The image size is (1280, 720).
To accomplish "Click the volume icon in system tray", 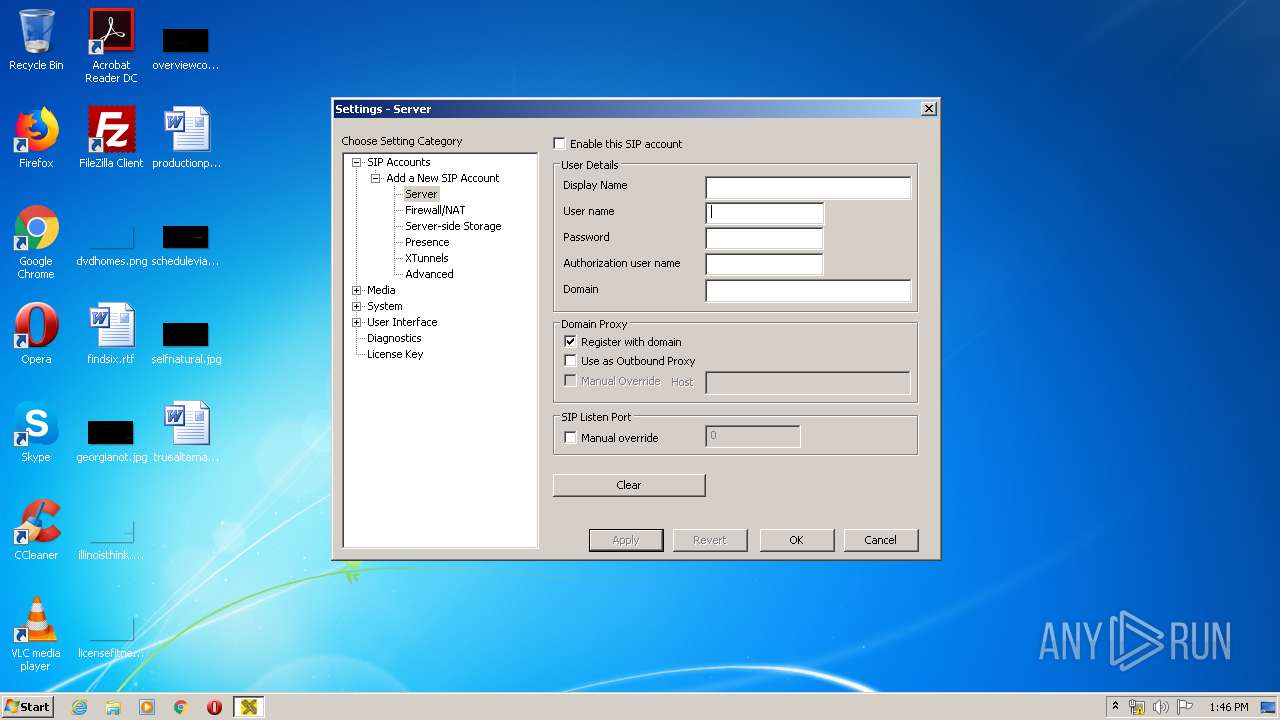I will pos(1161,707).
